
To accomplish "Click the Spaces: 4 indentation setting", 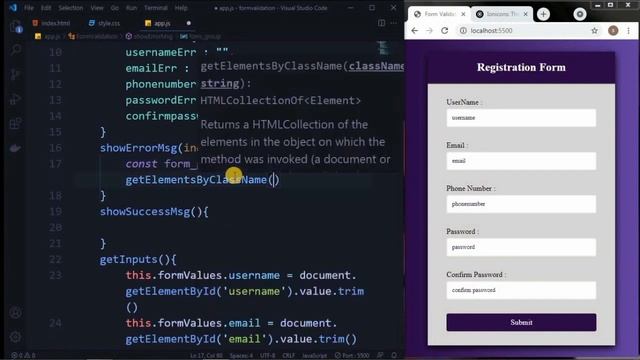I will (241, 356).
